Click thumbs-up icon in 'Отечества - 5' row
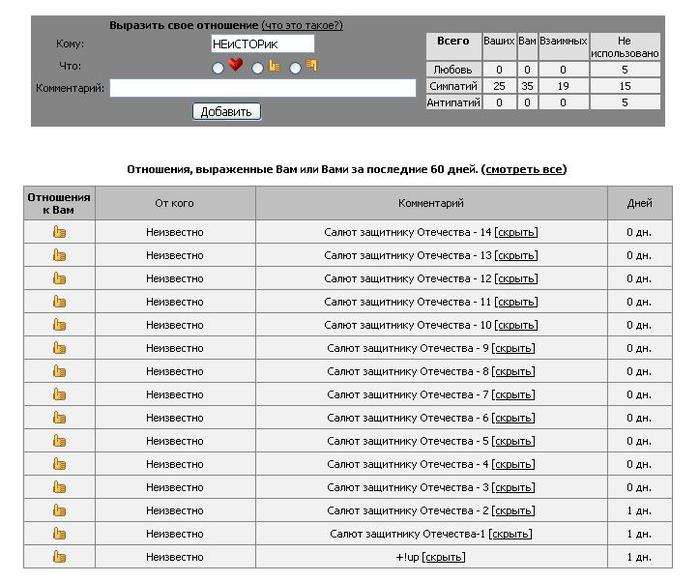 [59, 440]
